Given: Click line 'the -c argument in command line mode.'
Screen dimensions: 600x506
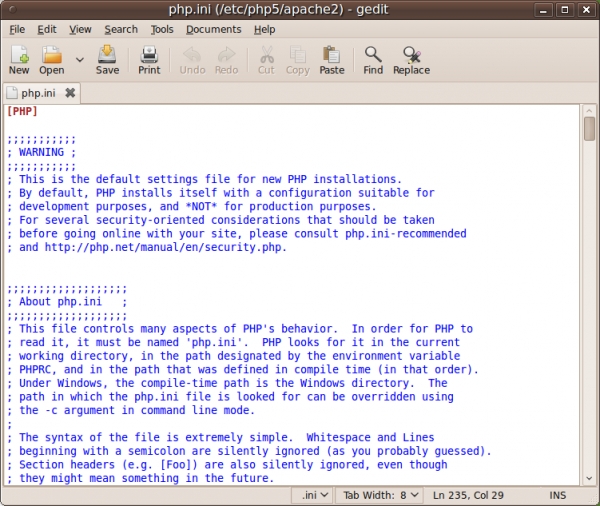Looking at the screenshot, I should tap(131, 410).
